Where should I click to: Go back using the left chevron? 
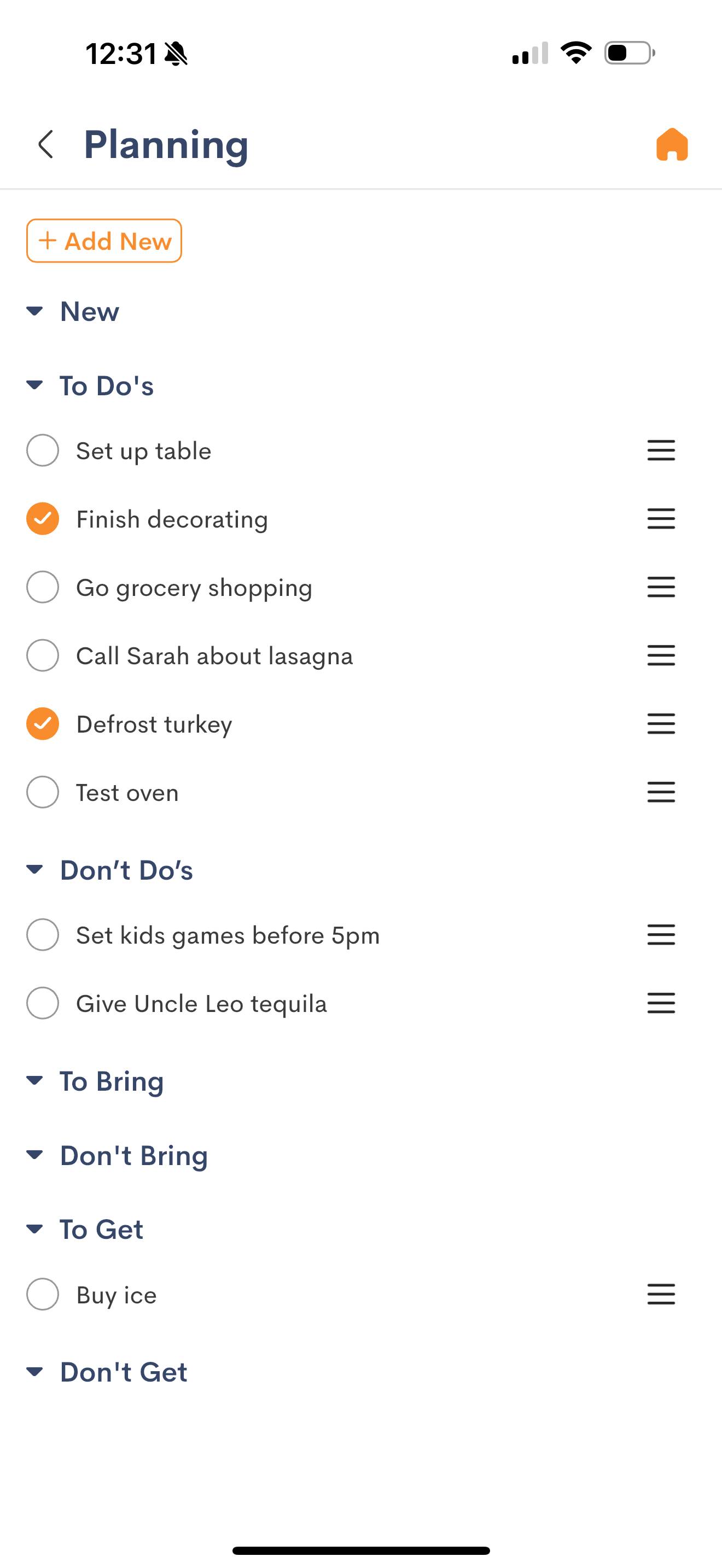coord(45,144)
